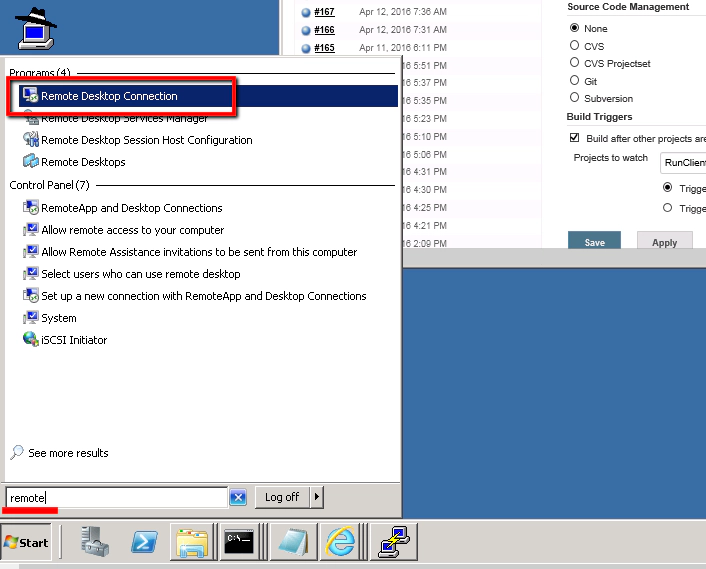Expand the arrow next to Log off

[317, 497]
